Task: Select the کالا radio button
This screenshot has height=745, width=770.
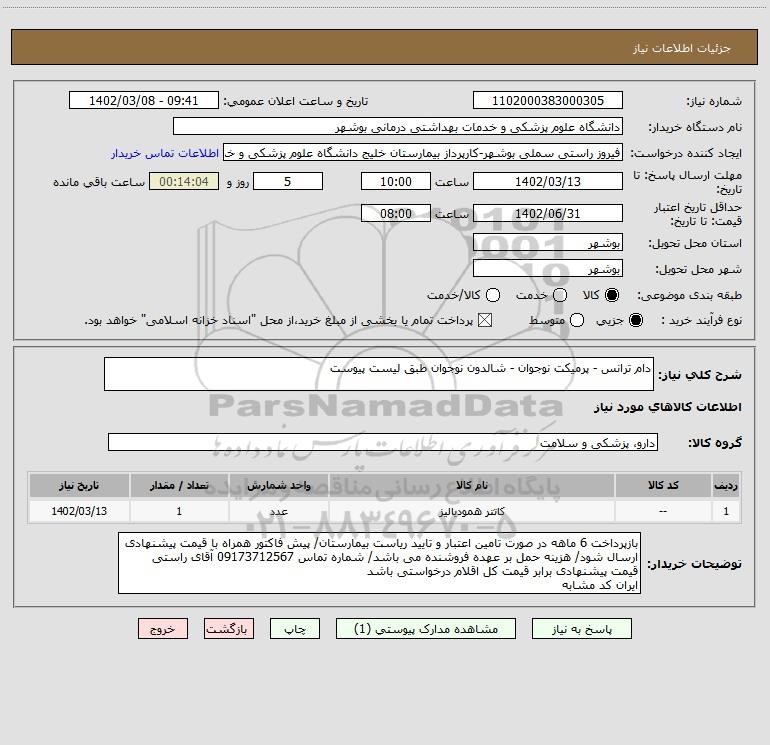Action: [612, 295]
